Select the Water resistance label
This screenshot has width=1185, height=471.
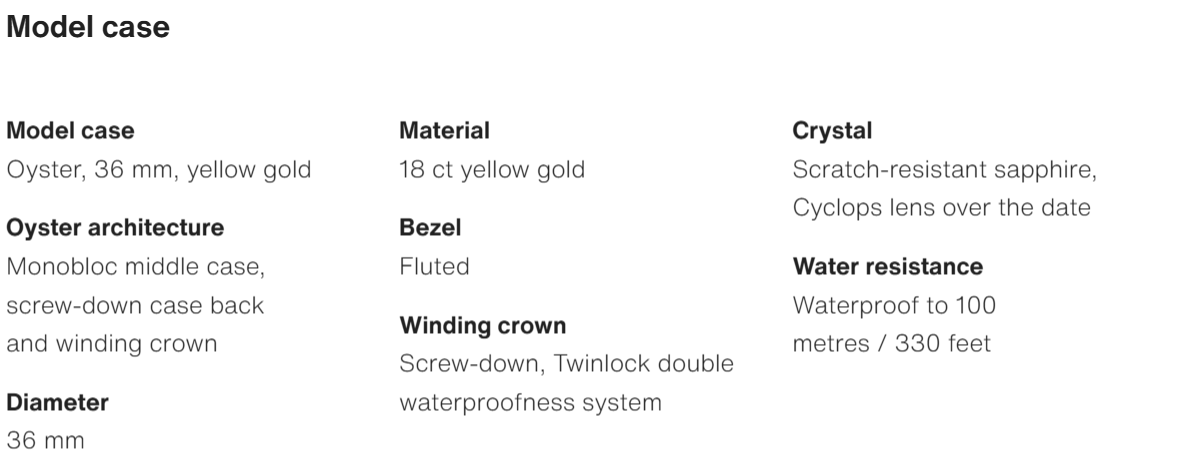(888, 267)
